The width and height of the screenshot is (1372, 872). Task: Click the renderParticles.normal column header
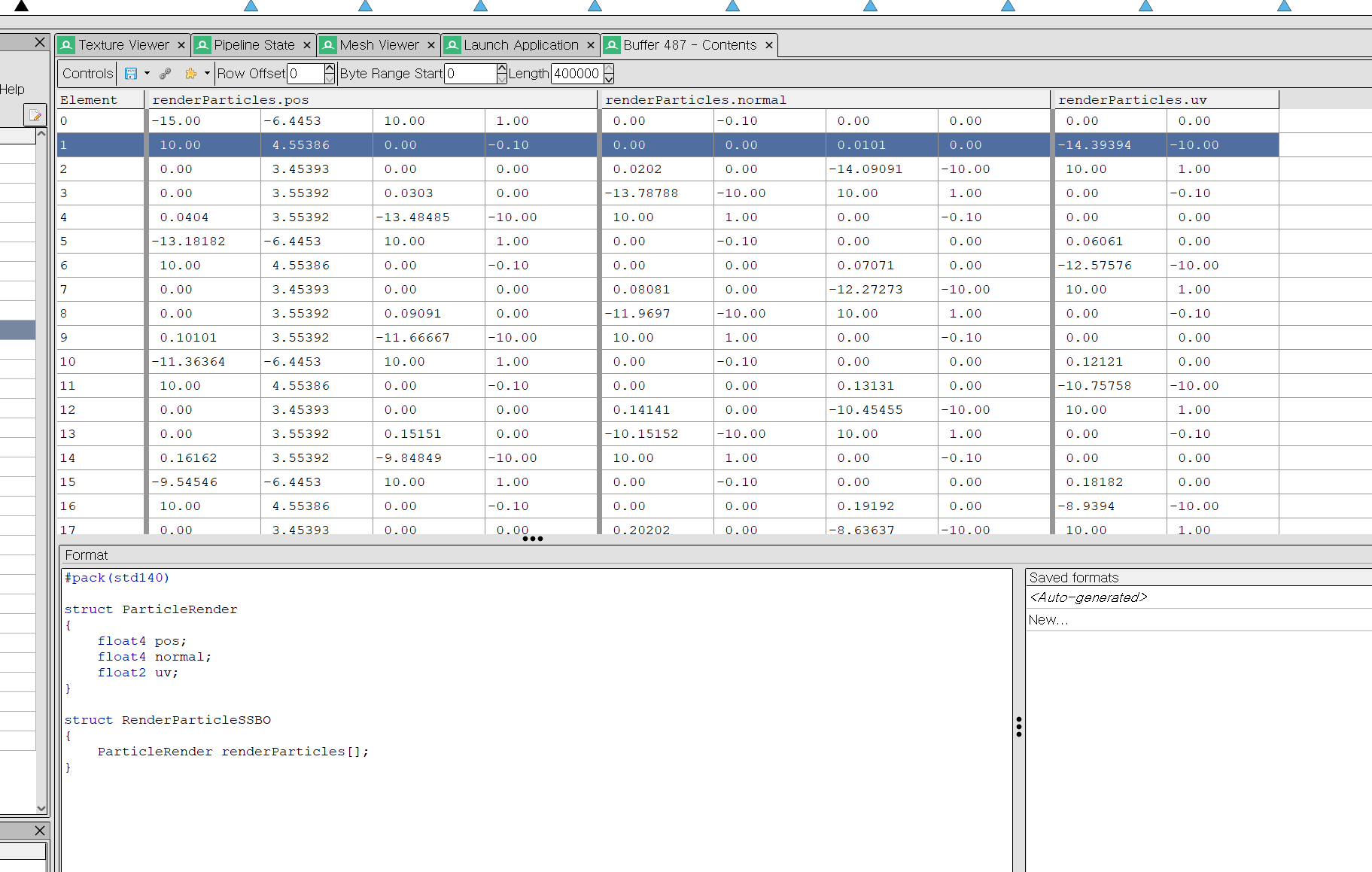pos(825,99)
